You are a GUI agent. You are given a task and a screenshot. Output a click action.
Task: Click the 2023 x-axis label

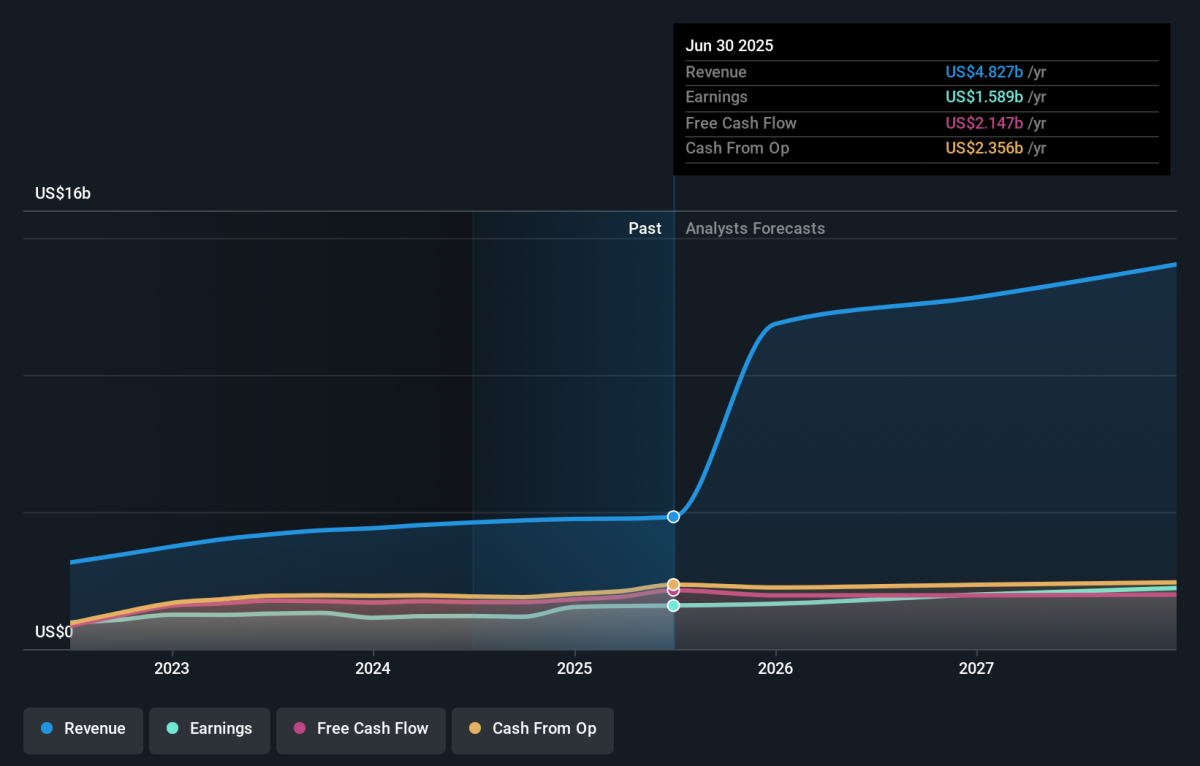tap(172, 668)
